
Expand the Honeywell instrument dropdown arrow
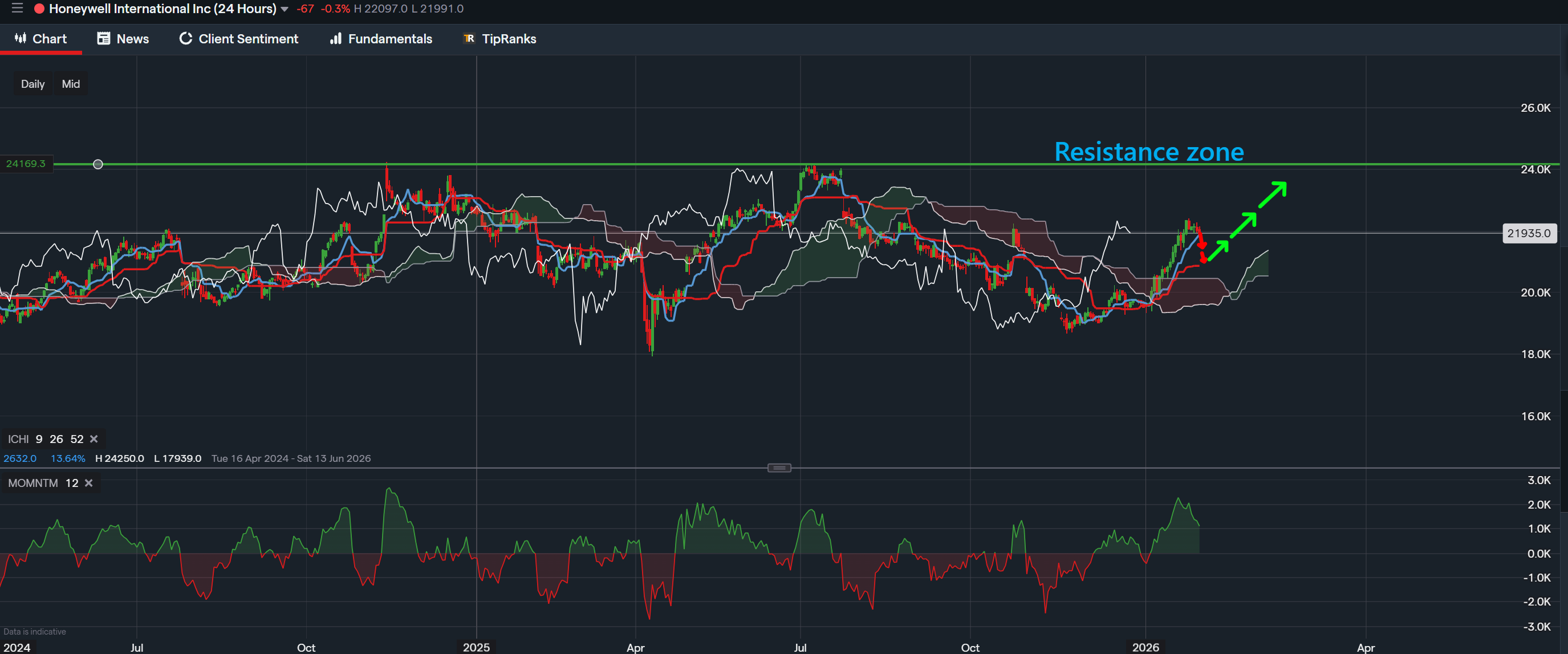point(283,9)
